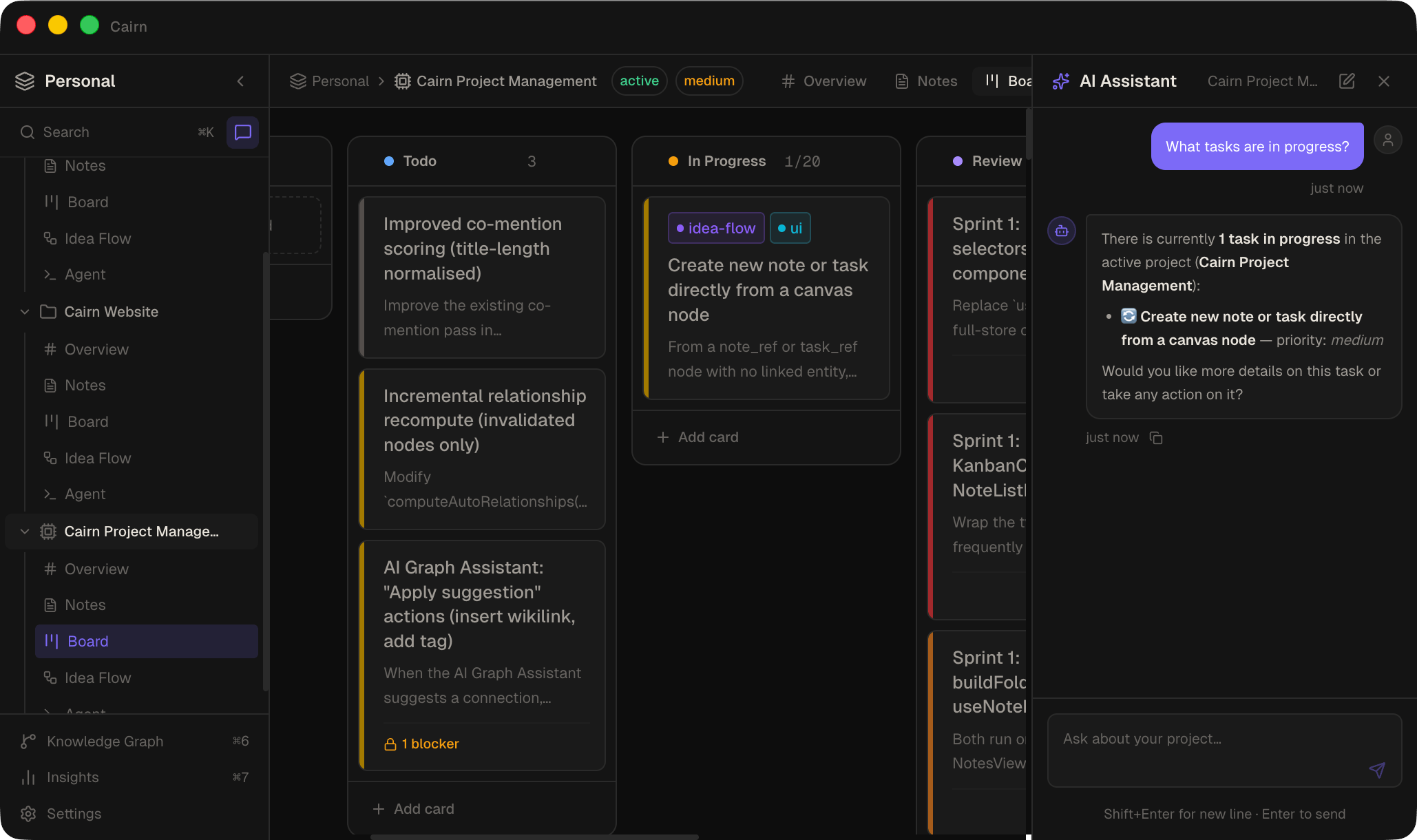Image resolution: width=1417 pixels, height=840 pixels.
Task: Click the idea-flow tag on card
Action: (716, 229)
